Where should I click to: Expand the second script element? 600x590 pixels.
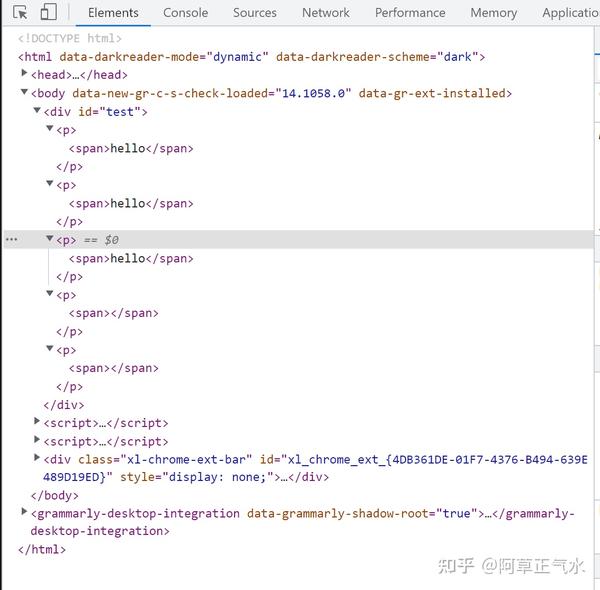[37, 439]
